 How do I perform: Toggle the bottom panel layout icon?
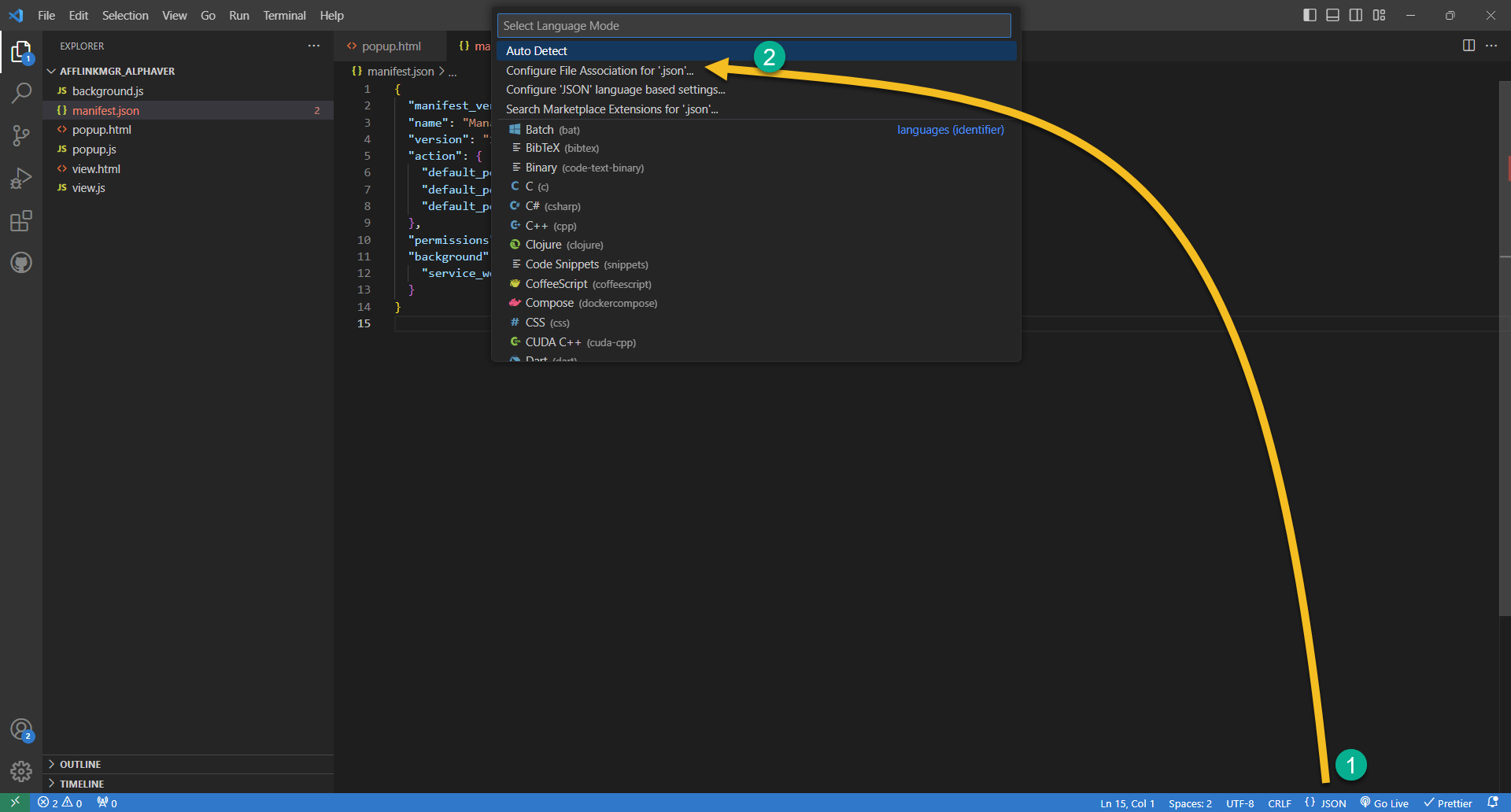coord(1332,15)
